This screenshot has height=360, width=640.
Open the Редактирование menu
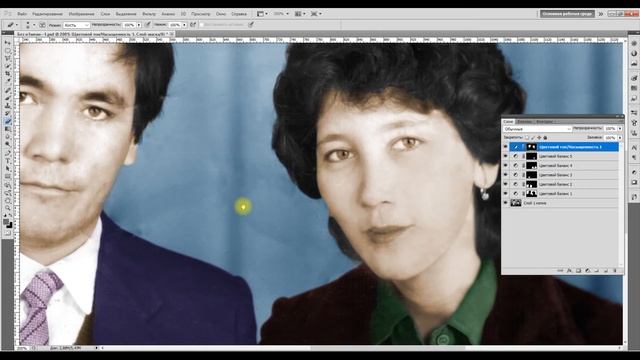pos(48,14)
